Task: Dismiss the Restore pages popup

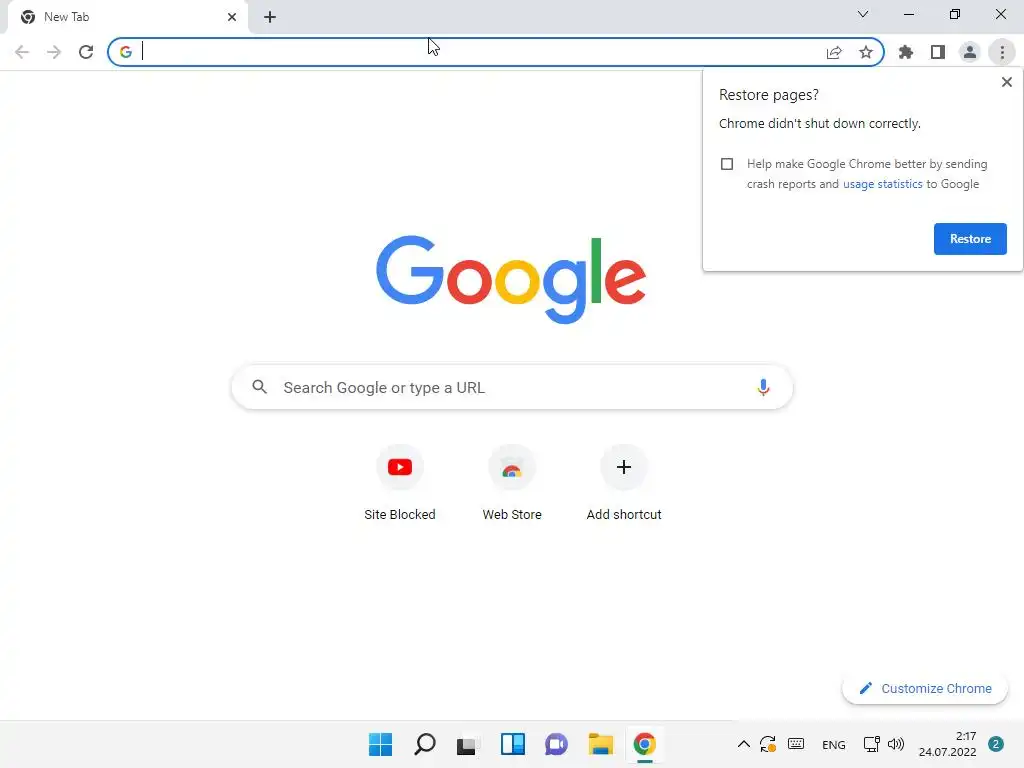Action: (x=1006, y=82)
